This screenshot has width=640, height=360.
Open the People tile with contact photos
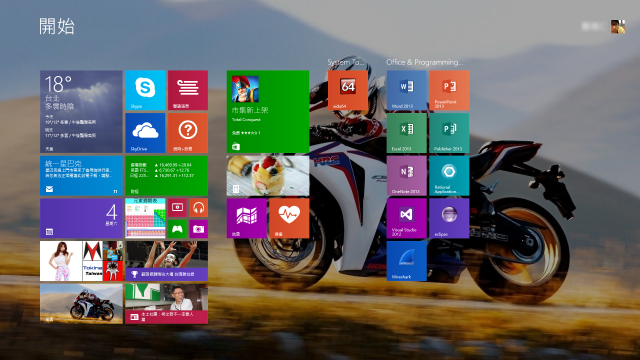pyautogui.click(x=81, y=261)
